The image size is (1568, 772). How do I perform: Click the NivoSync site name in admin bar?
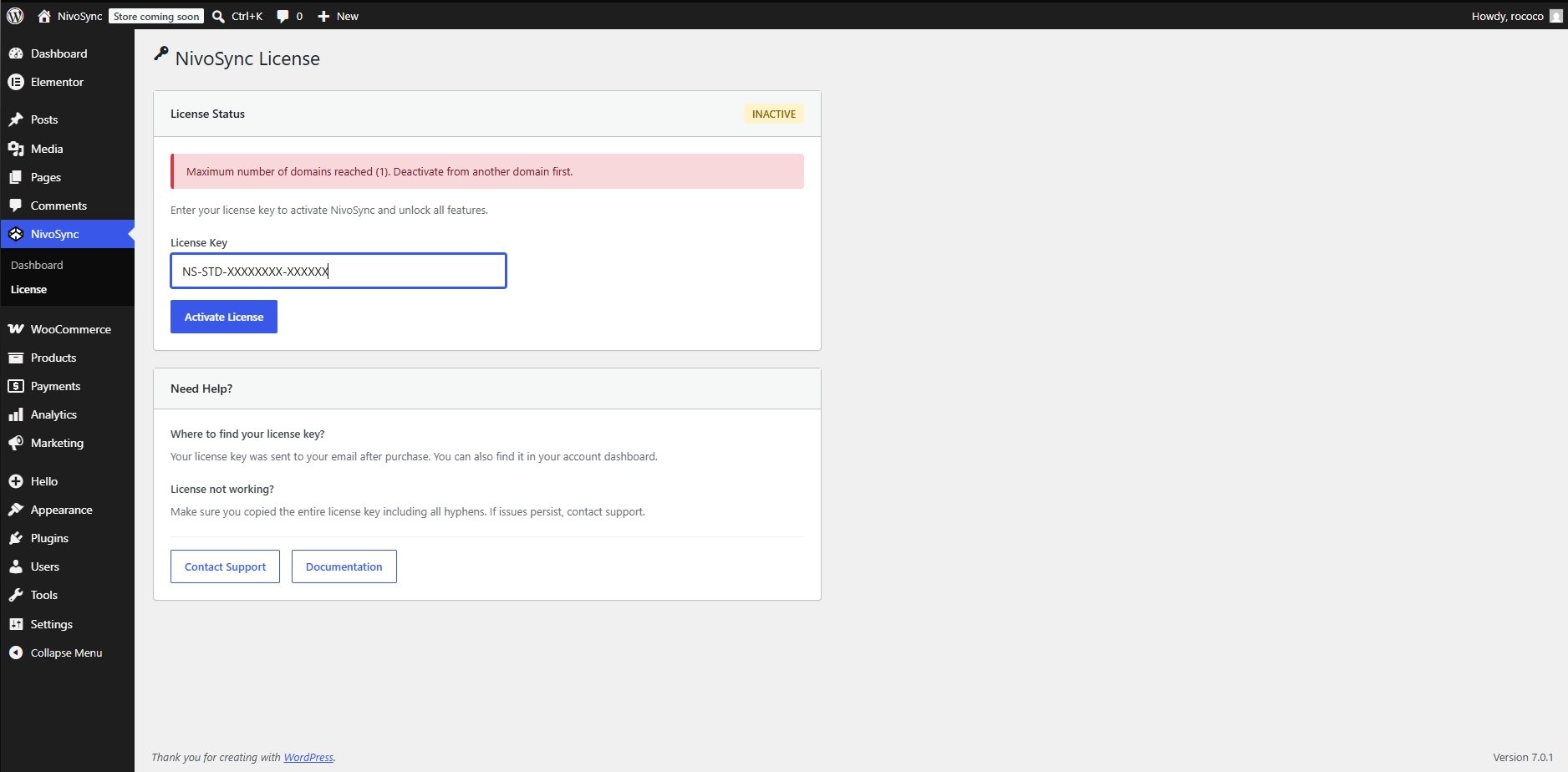(80, 16)
